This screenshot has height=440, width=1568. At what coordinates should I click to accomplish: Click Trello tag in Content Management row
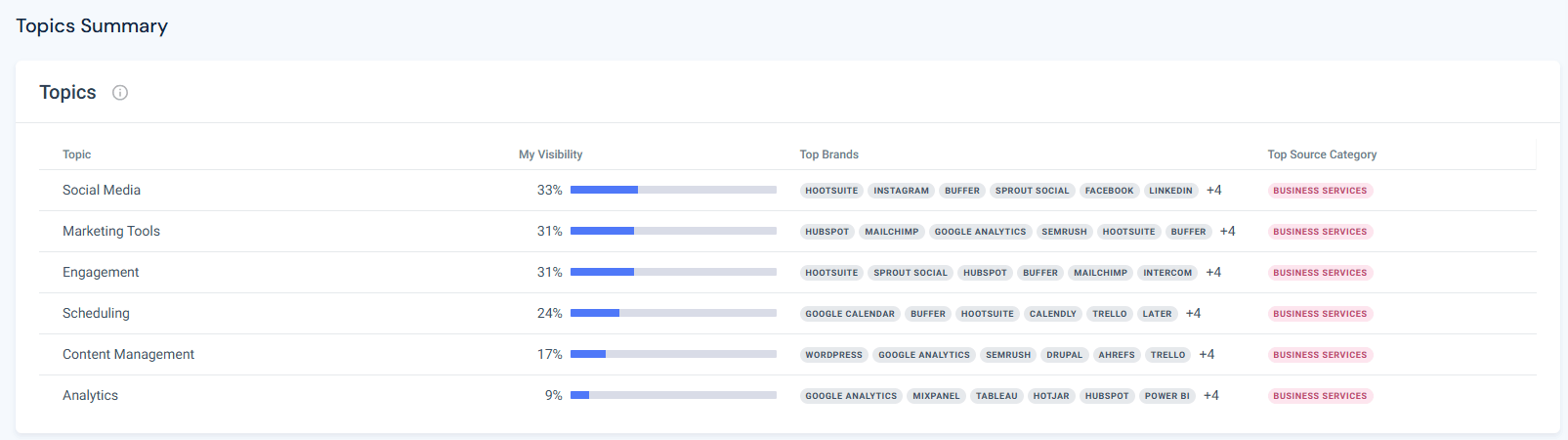point(1167,355)
